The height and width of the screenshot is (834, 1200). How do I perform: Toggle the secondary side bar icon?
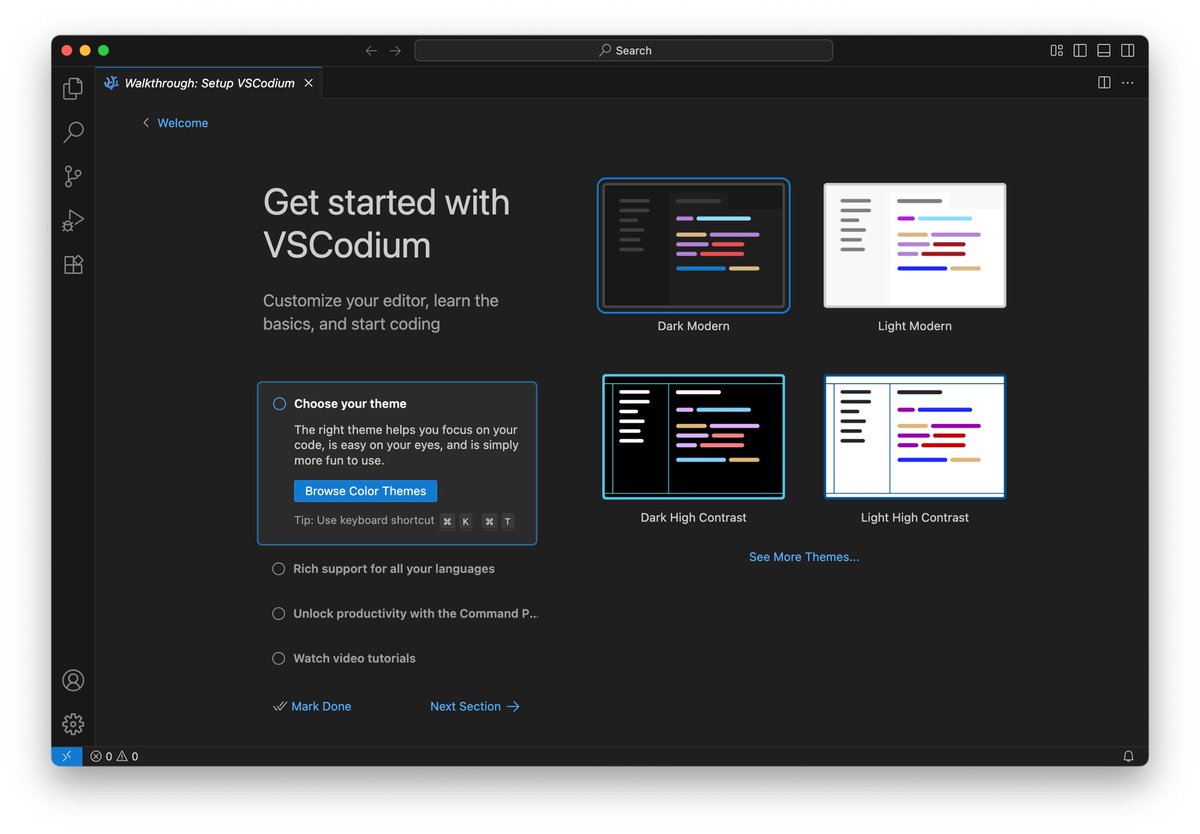[x=1128, y=50]
